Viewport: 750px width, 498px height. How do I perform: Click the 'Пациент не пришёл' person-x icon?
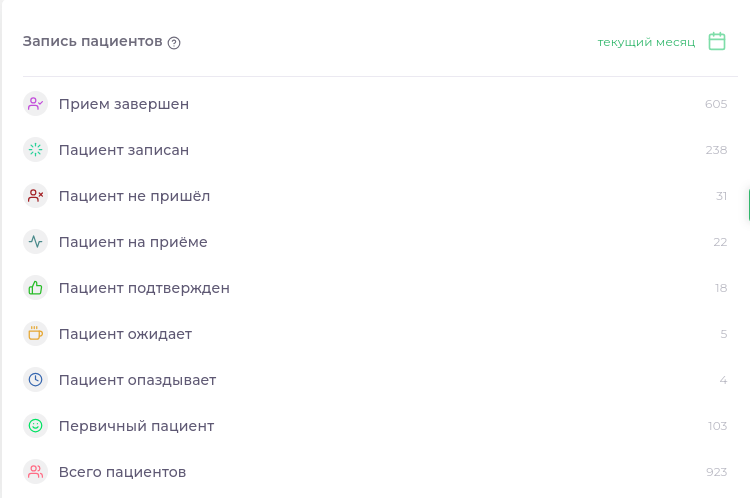(36, 196)
